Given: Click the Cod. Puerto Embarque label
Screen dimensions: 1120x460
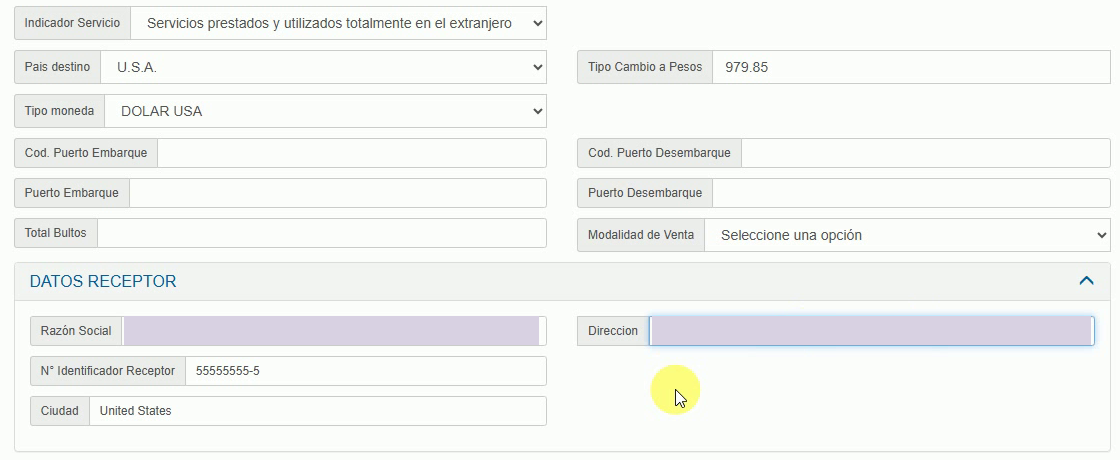Looking at the screenshot, I should 86,153.
